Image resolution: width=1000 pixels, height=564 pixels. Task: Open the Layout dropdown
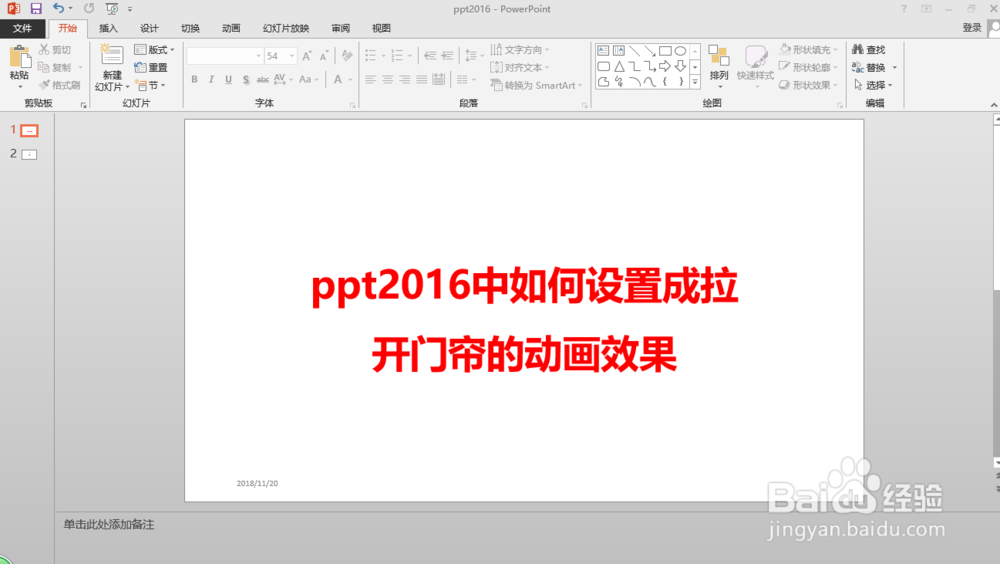(x=154, y=50)
